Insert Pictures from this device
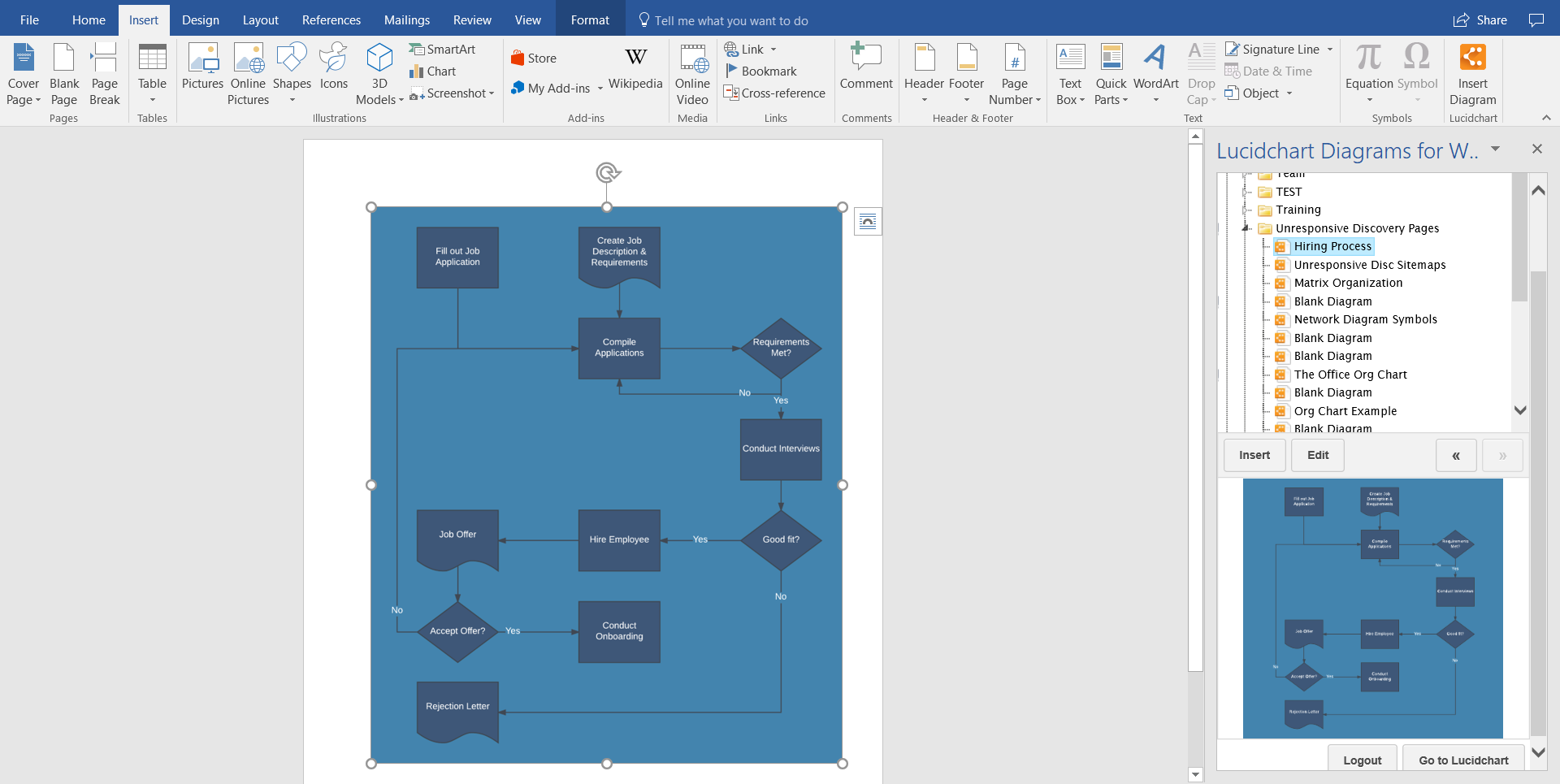The height and width of the screenshot is (784, 1560). click(202, 67)
